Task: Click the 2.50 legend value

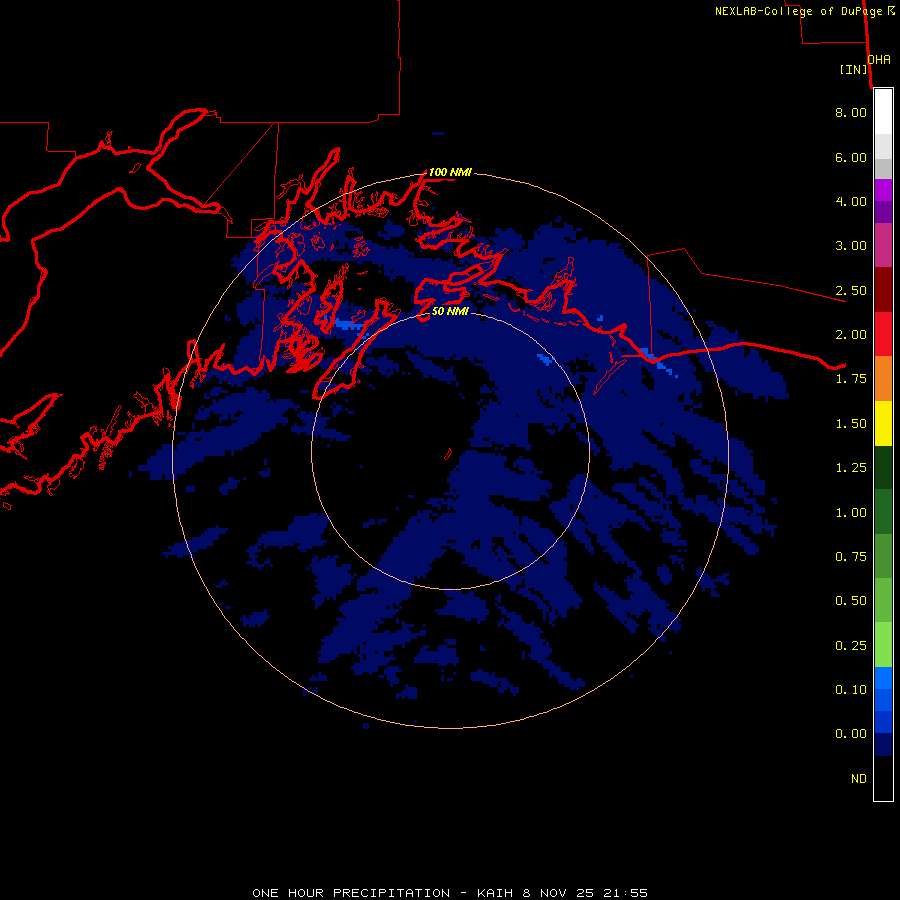Action: (x=851, y=290)
